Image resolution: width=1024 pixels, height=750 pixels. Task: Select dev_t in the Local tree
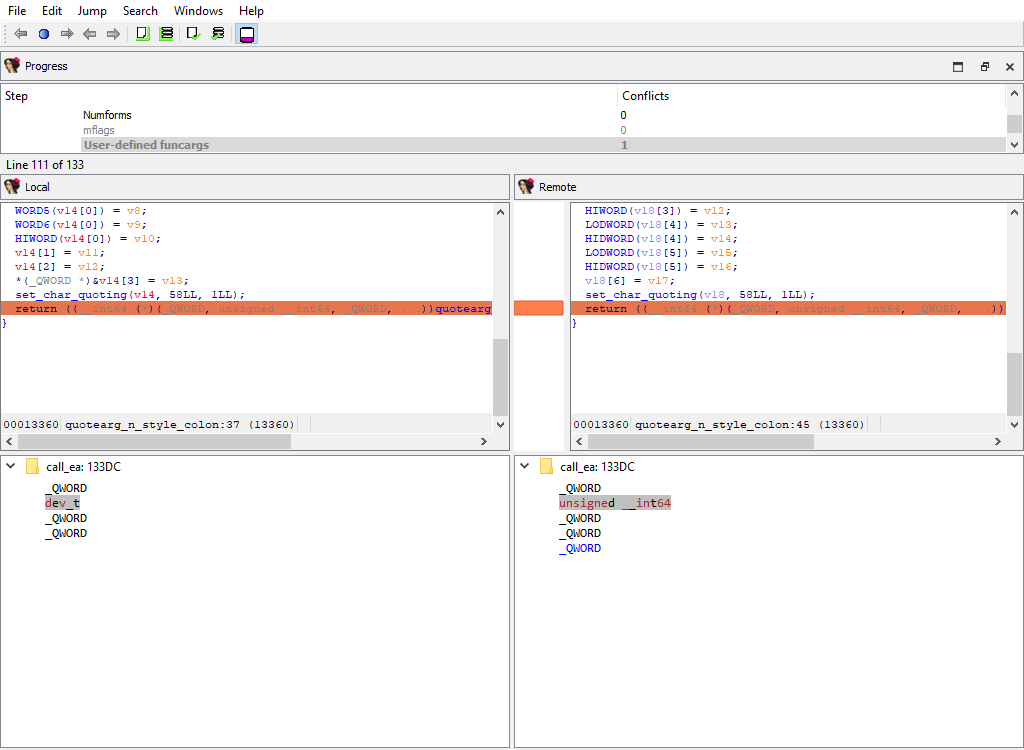(x=62, y=503)
